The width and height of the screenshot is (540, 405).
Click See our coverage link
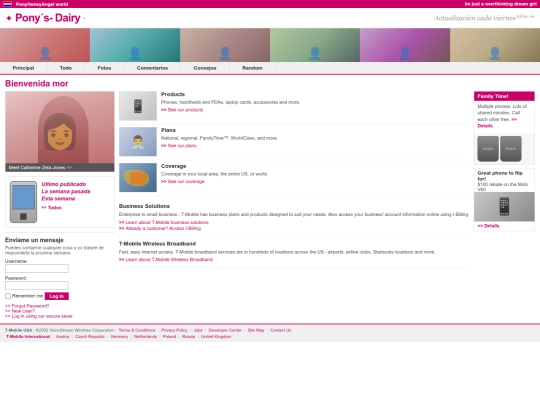point(183,181)
